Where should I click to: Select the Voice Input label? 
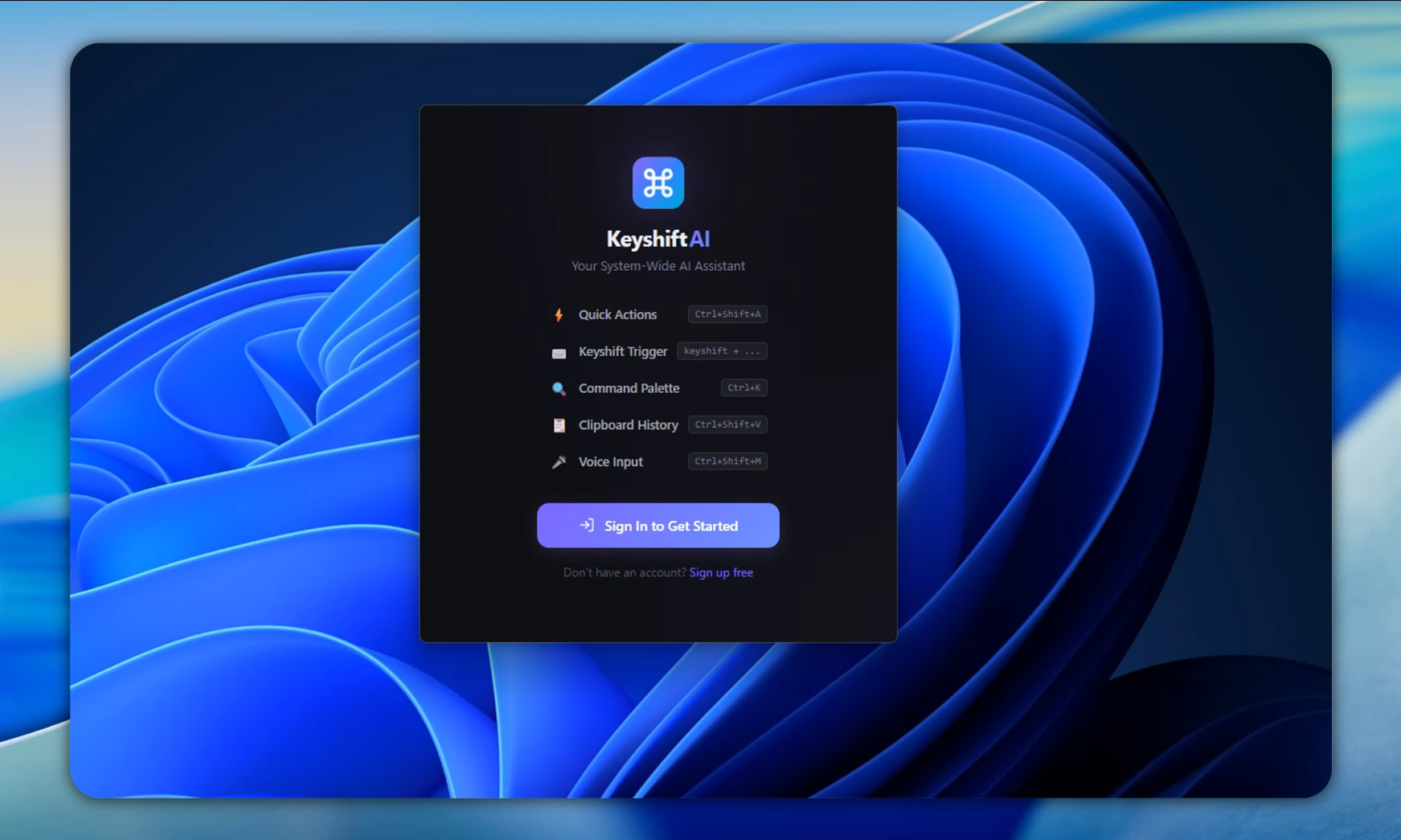click(x=610, y=461)
